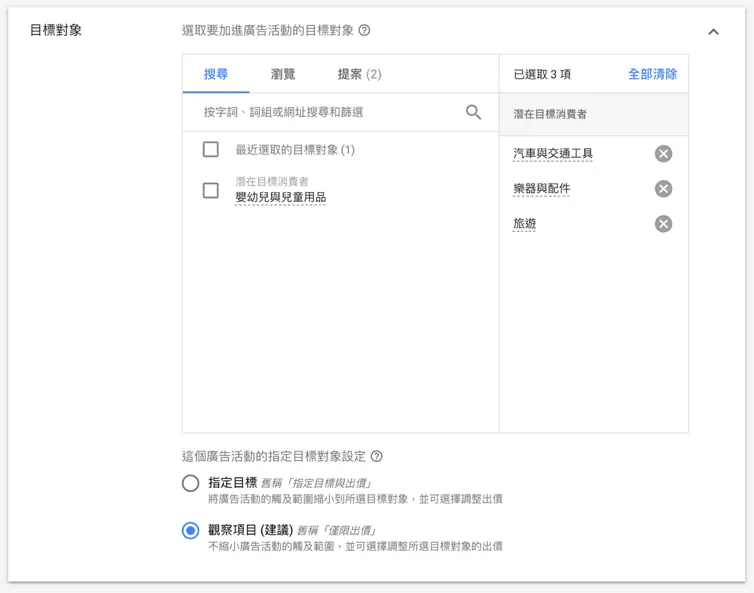The height and width of the screenshot is (593, 754).
Task: Click the help icon beside 選取要加進廣告活動的目標對象
Action: [364, 31]
